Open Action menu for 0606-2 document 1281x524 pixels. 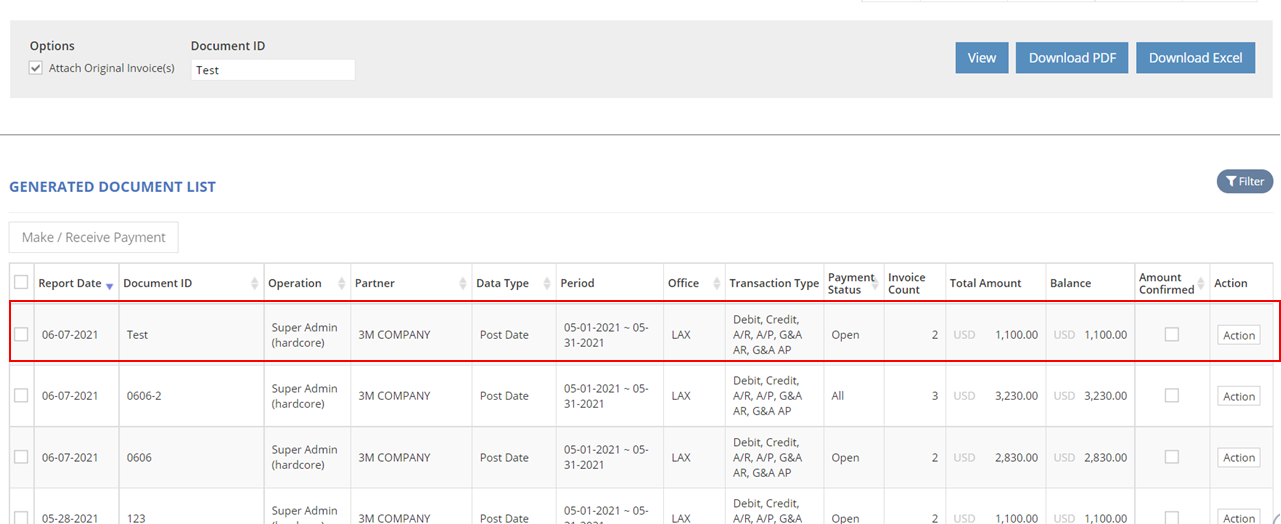point(1238,396)
